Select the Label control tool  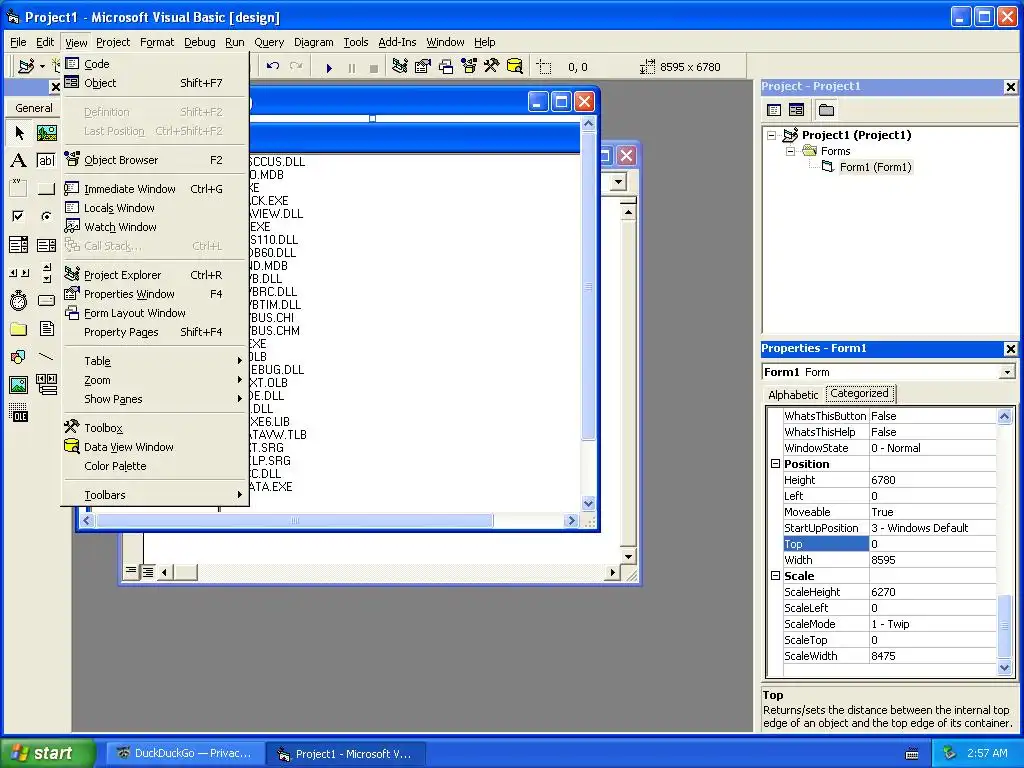(19, 160)
